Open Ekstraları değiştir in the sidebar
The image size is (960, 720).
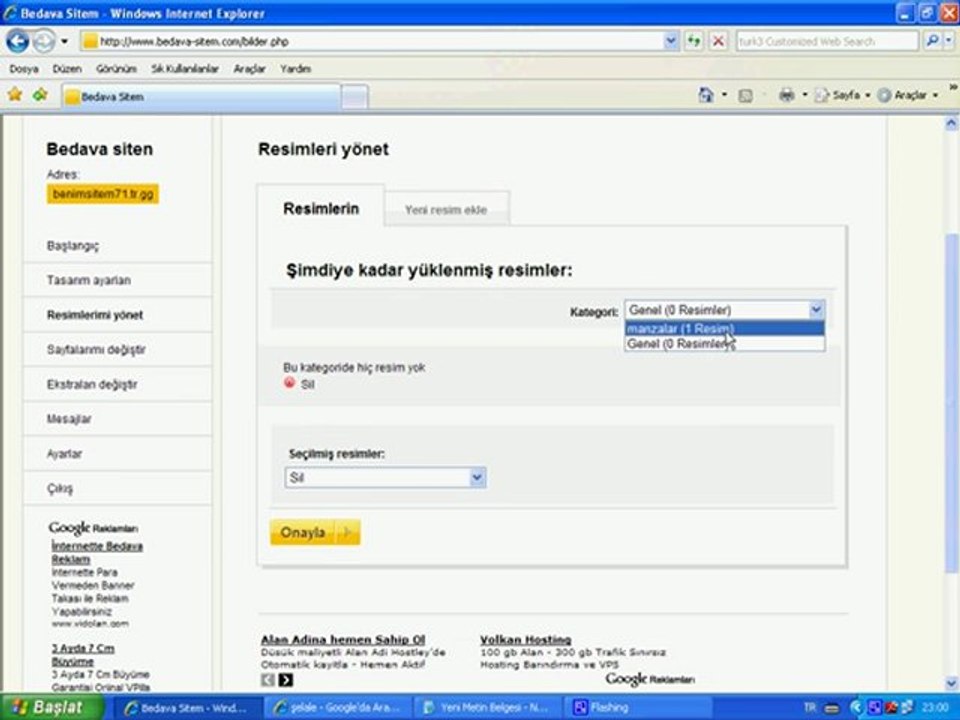coord(92,384)
